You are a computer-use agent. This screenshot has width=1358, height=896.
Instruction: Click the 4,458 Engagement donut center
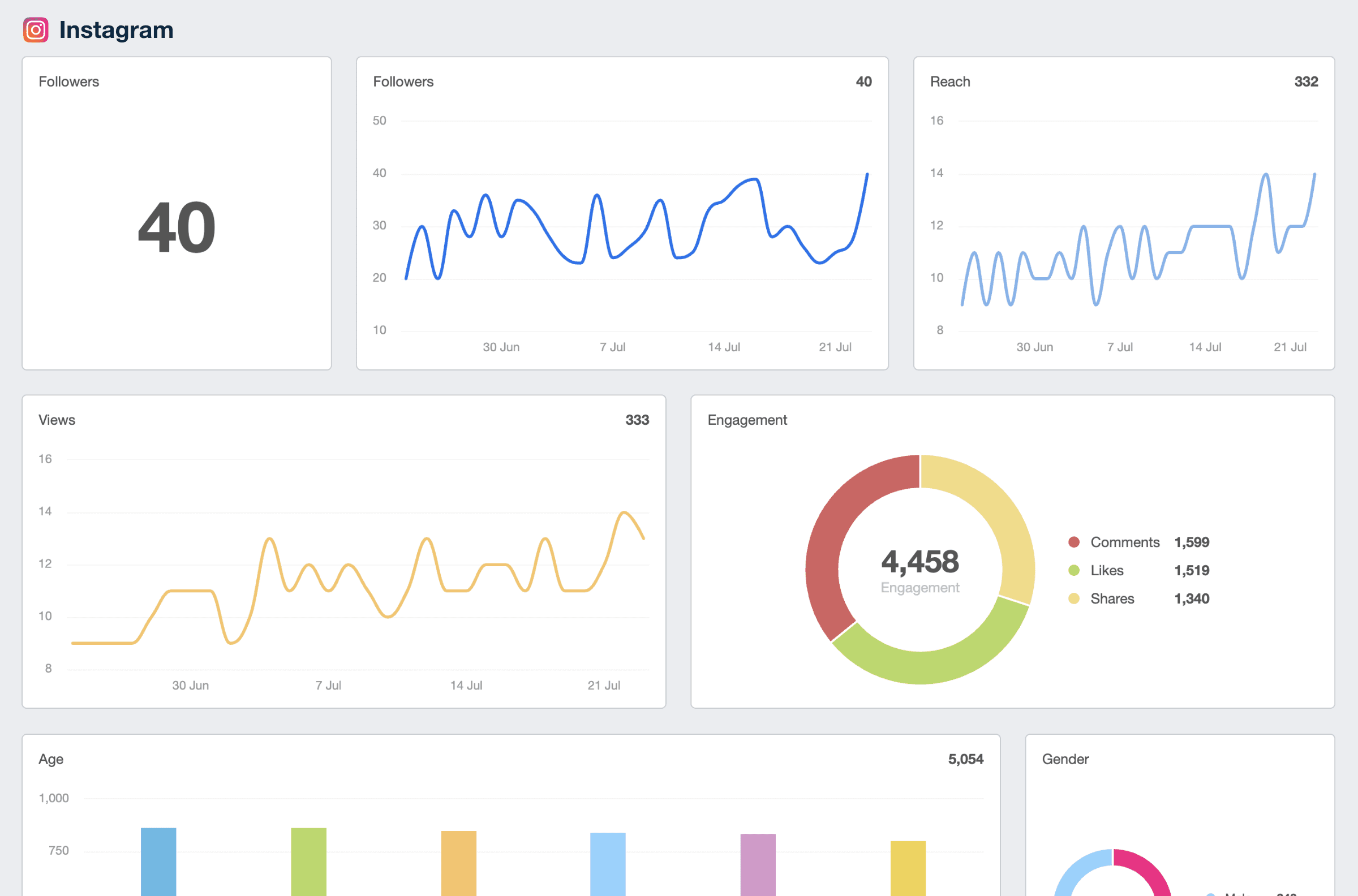tap(919, 562)
